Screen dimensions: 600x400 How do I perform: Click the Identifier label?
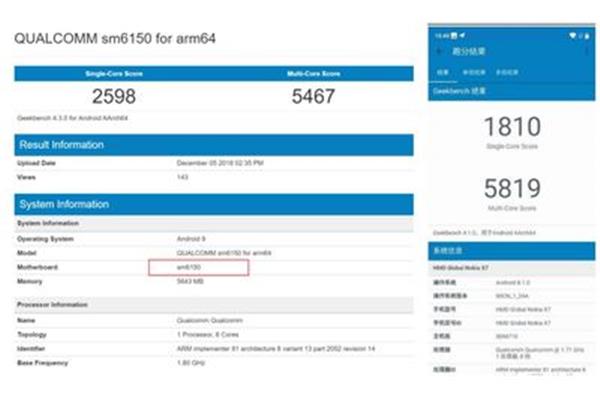click(x=31, y=349)
